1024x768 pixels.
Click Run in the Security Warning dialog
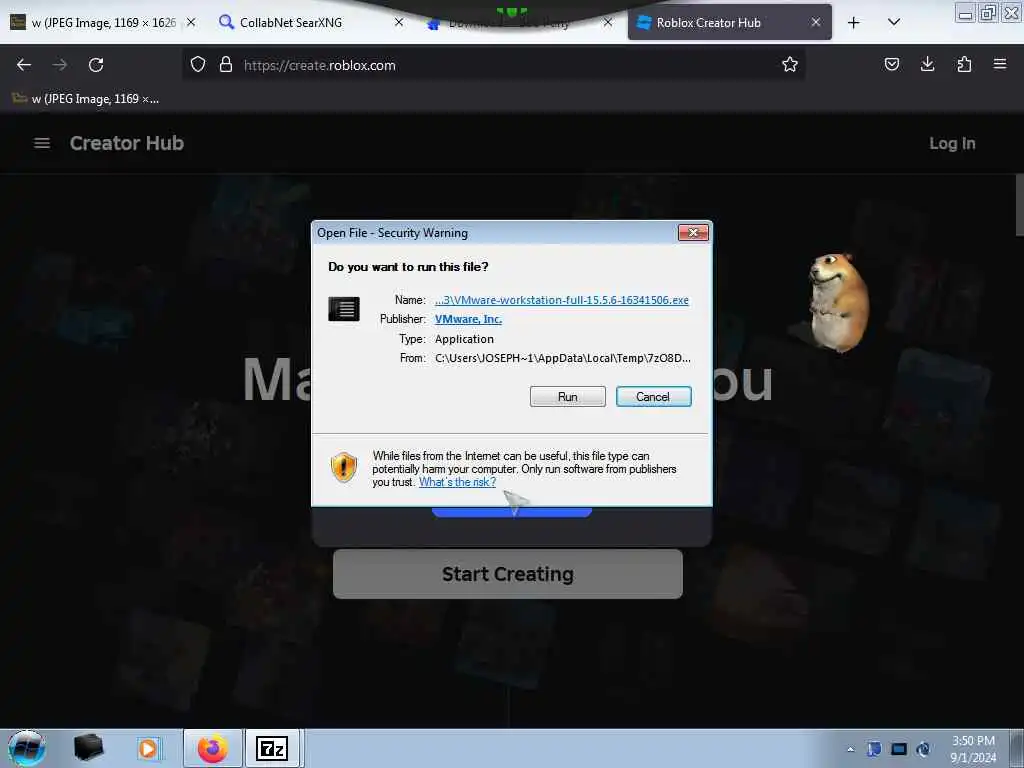coord(568,396)
